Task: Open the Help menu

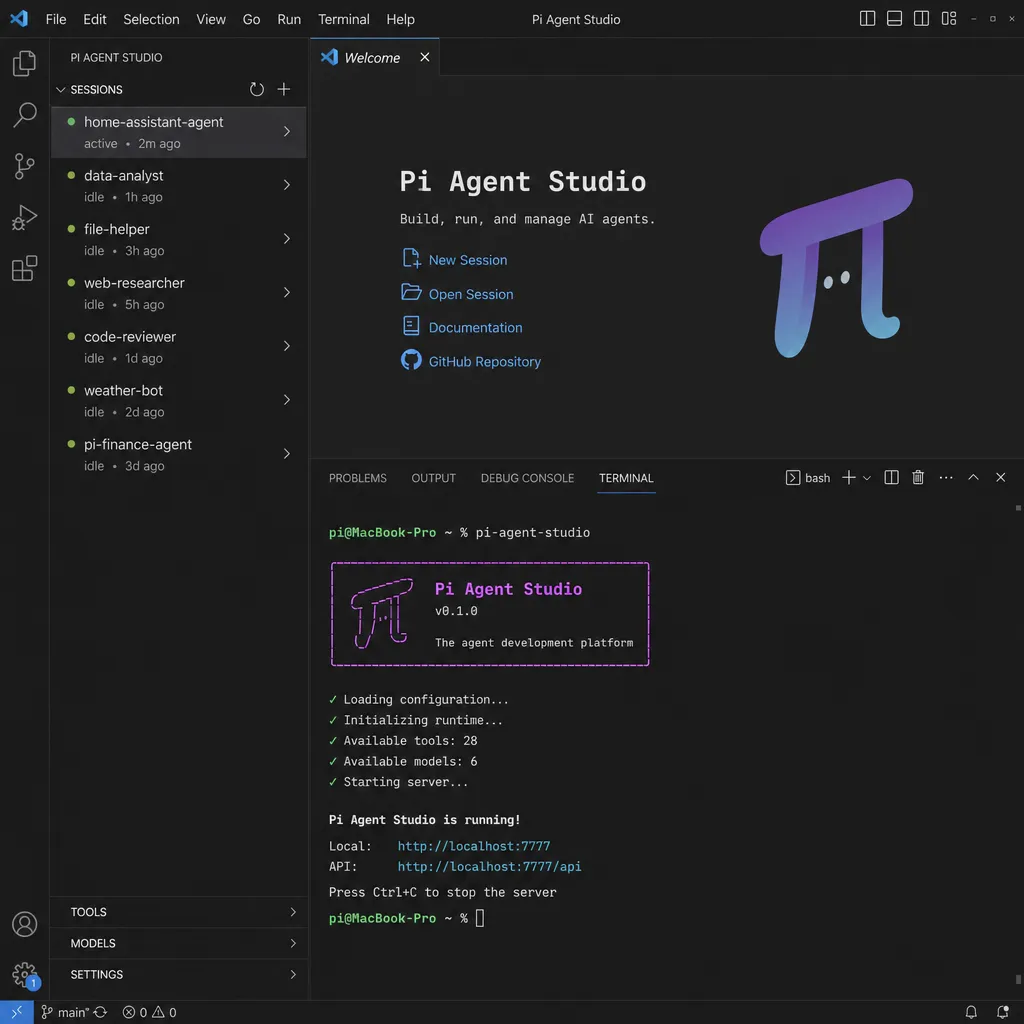Action: click(400, 20)
